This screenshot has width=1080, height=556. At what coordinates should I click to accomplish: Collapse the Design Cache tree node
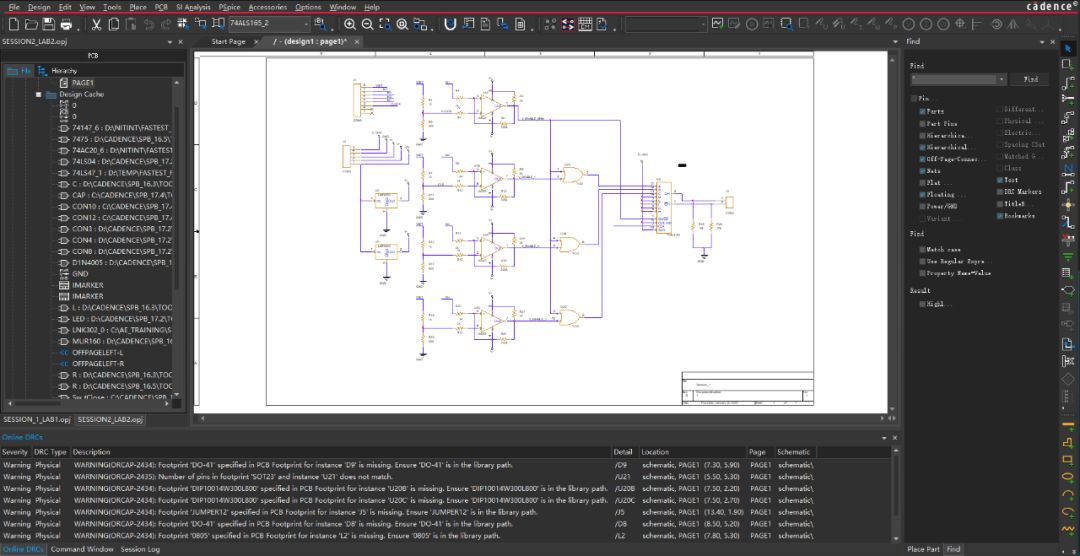[39, 95]
